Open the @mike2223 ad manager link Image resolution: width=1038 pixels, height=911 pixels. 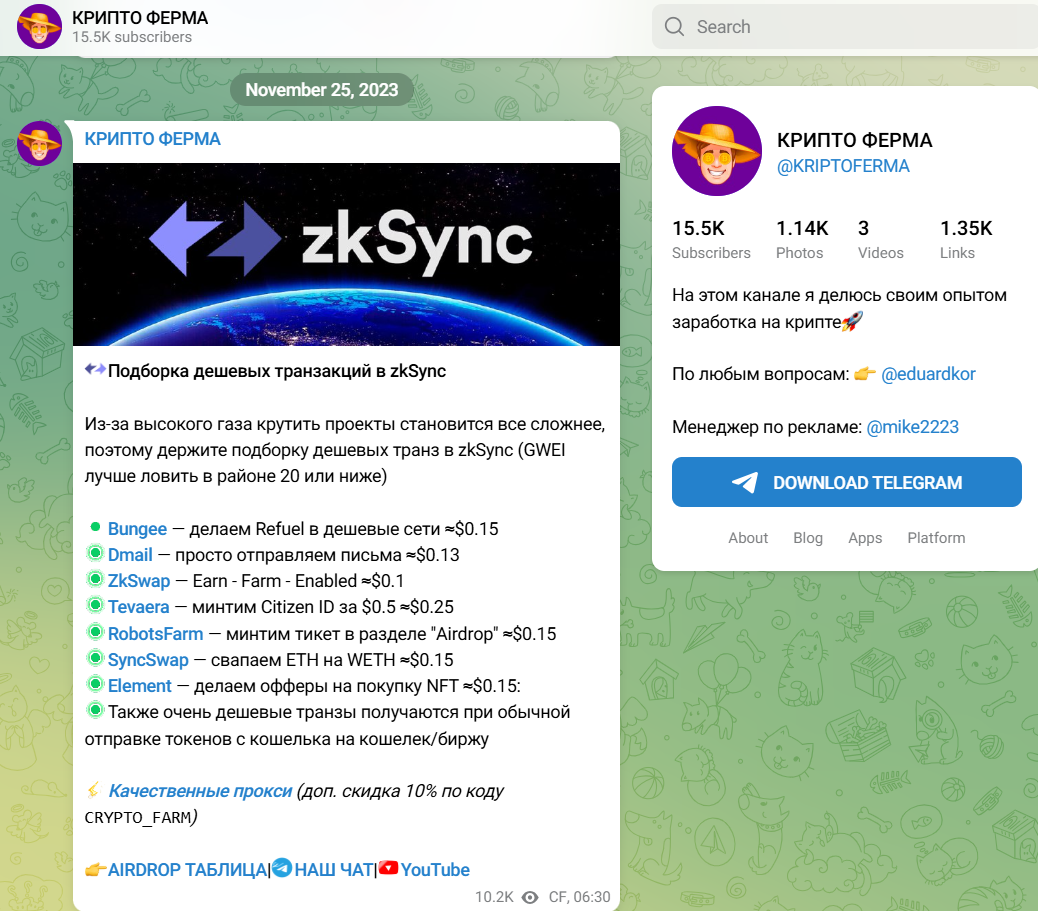pyautogui.click(x=912, y=427)
